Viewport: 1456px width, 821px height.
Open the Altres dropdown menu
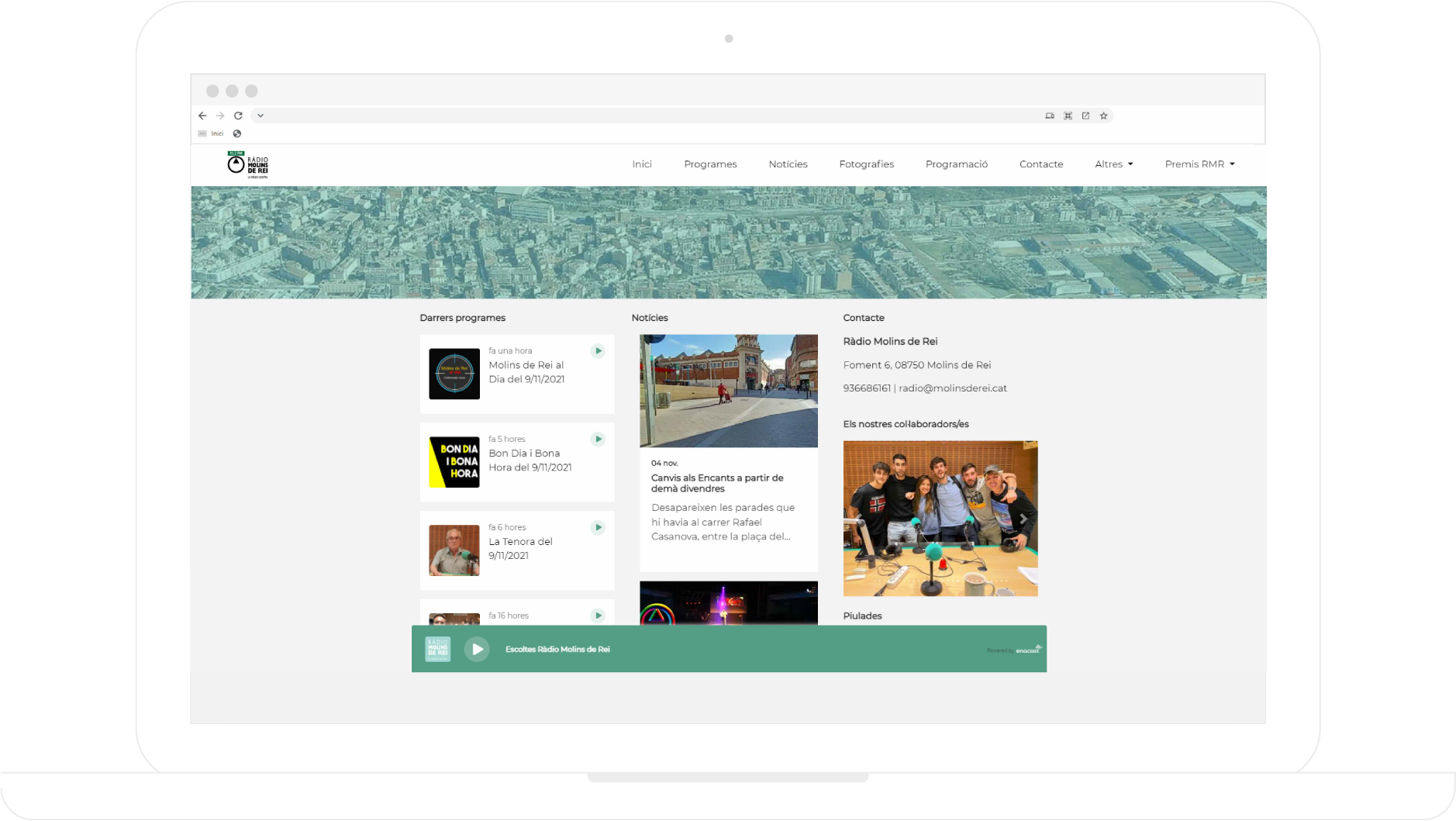pos(1113,164)
